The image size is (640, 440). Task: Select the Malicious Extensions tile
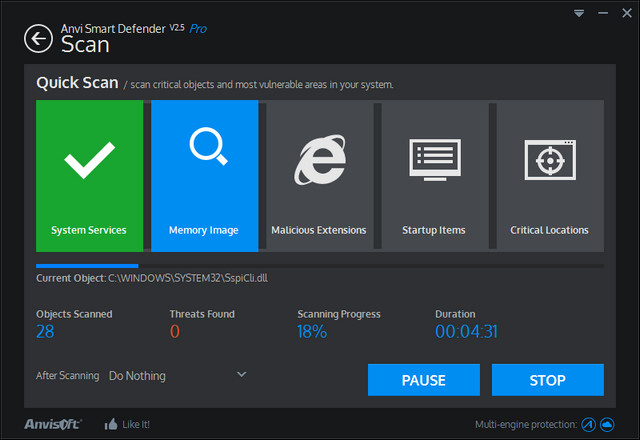tap(320, 176)
